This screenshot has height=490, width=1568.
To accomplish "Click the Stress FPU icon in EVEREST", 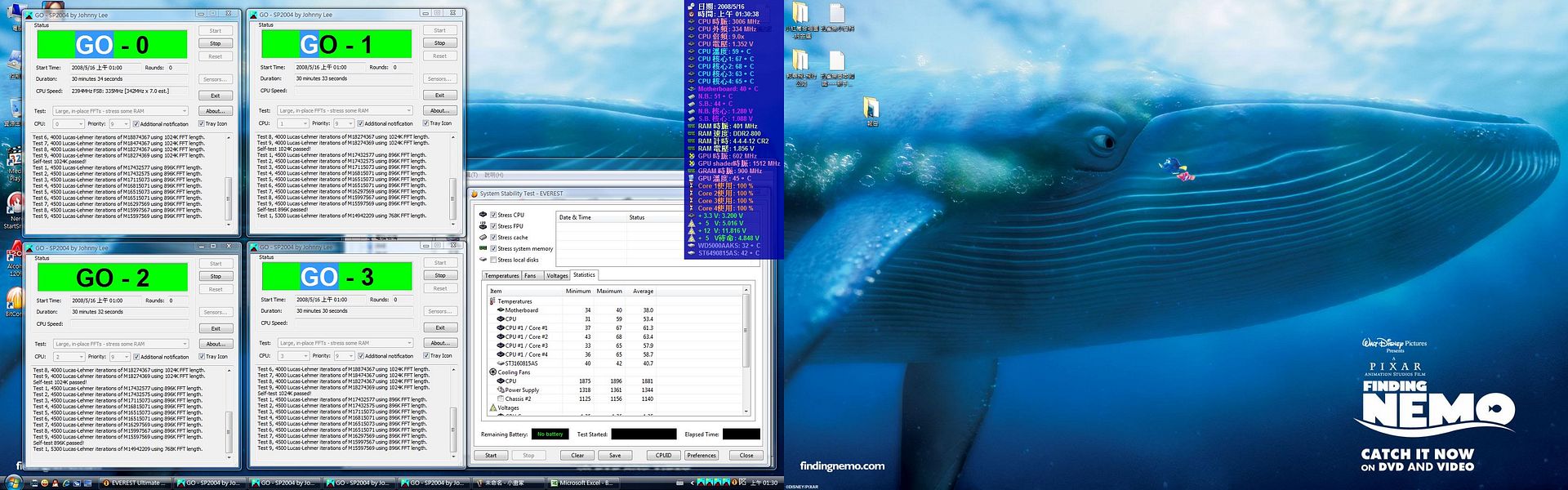I will click(x=483, y=226).
